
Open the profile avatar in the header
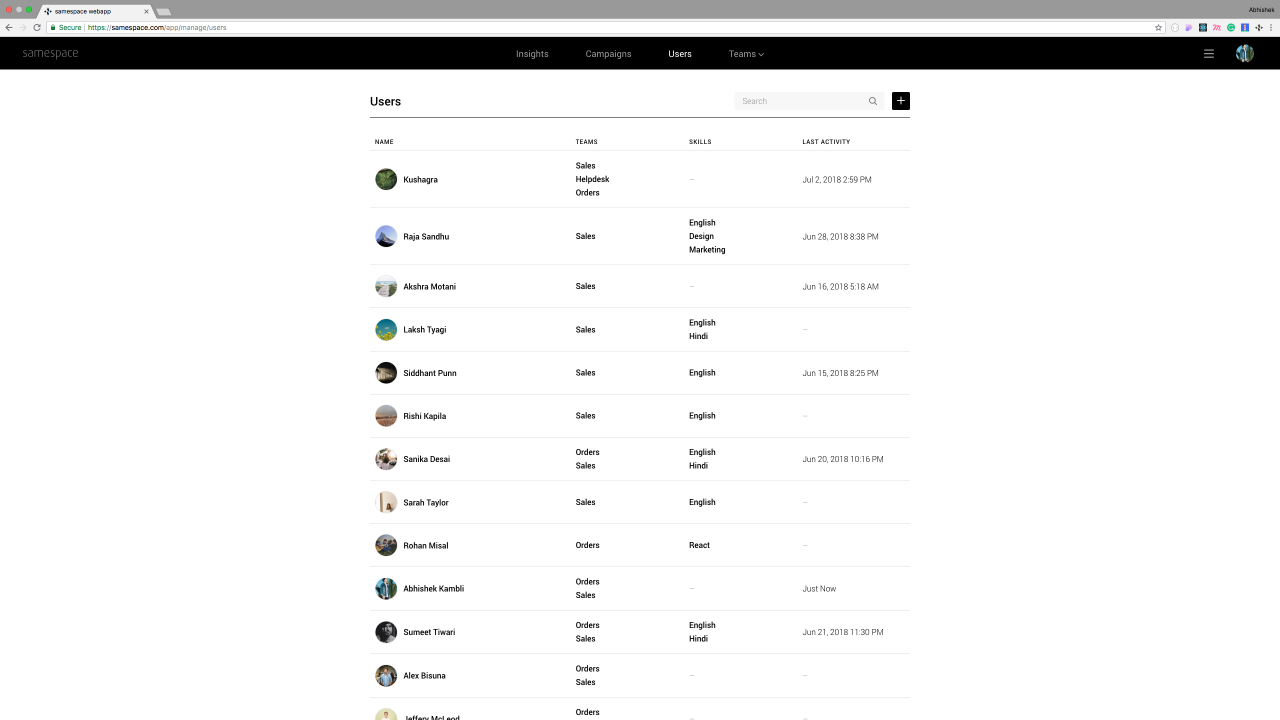click(1245, 54)
